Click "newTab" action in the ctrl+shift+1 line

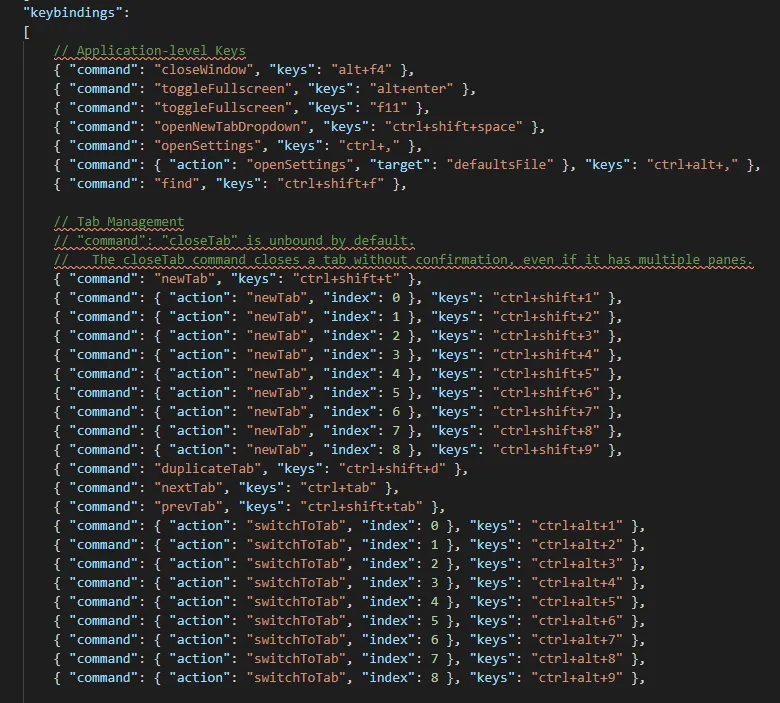tap(277, 298)
